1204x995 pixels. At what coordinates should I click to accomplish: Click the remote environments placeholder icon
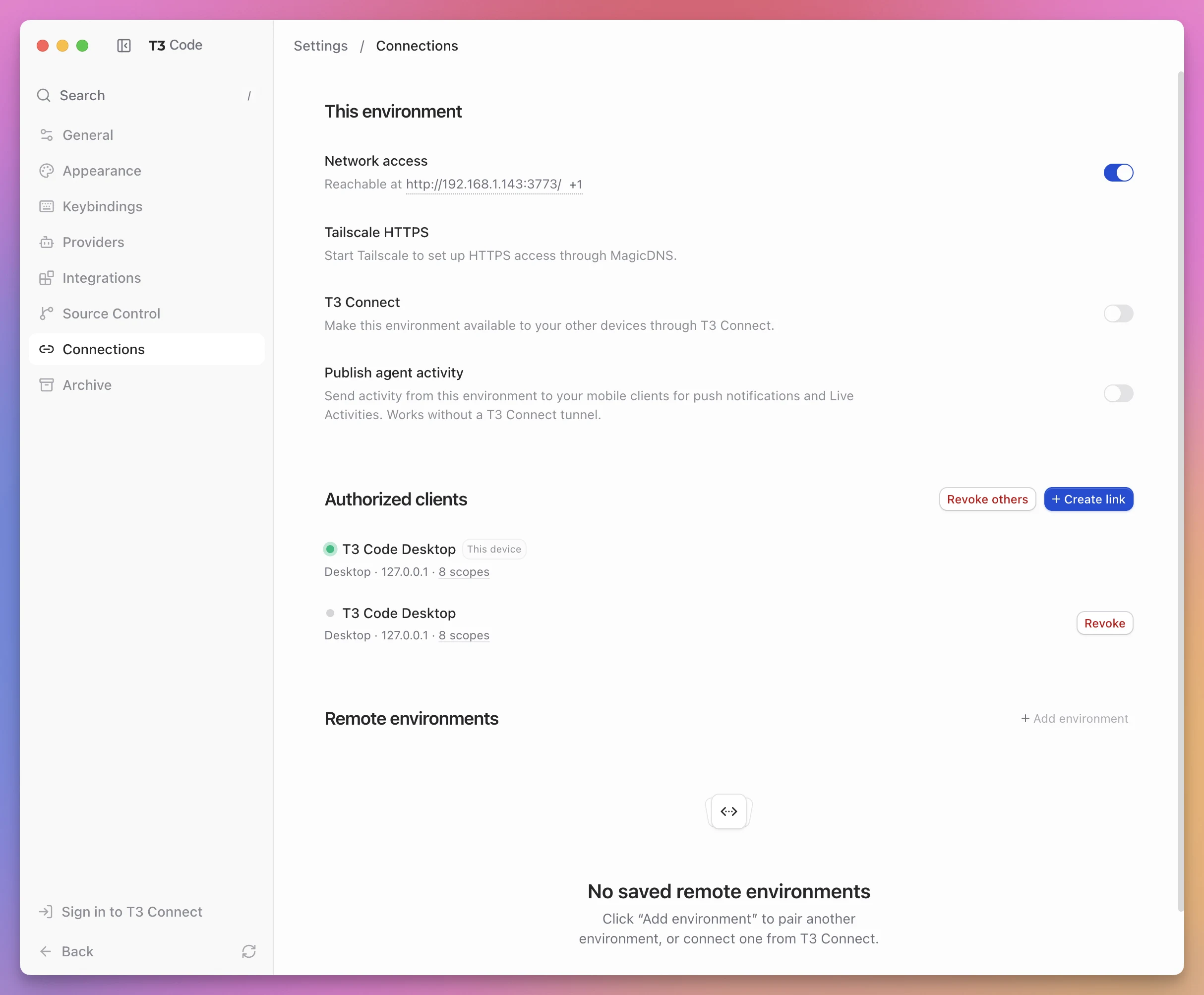729,811
